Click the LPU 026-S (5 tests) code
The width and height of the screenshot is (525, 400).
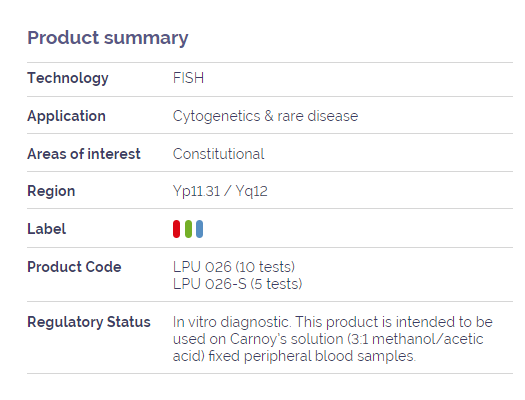click(x=237, y=284)
